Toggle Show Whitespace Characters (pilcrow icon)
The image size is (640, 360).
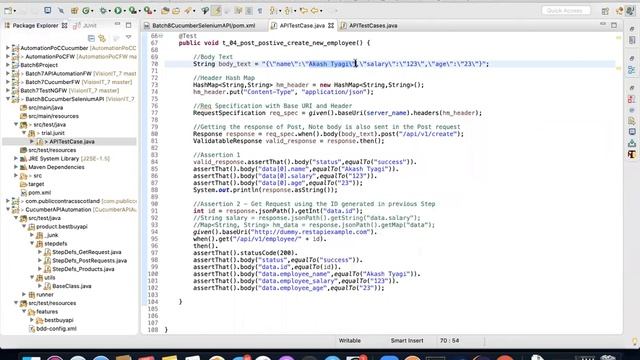[260, 11]
